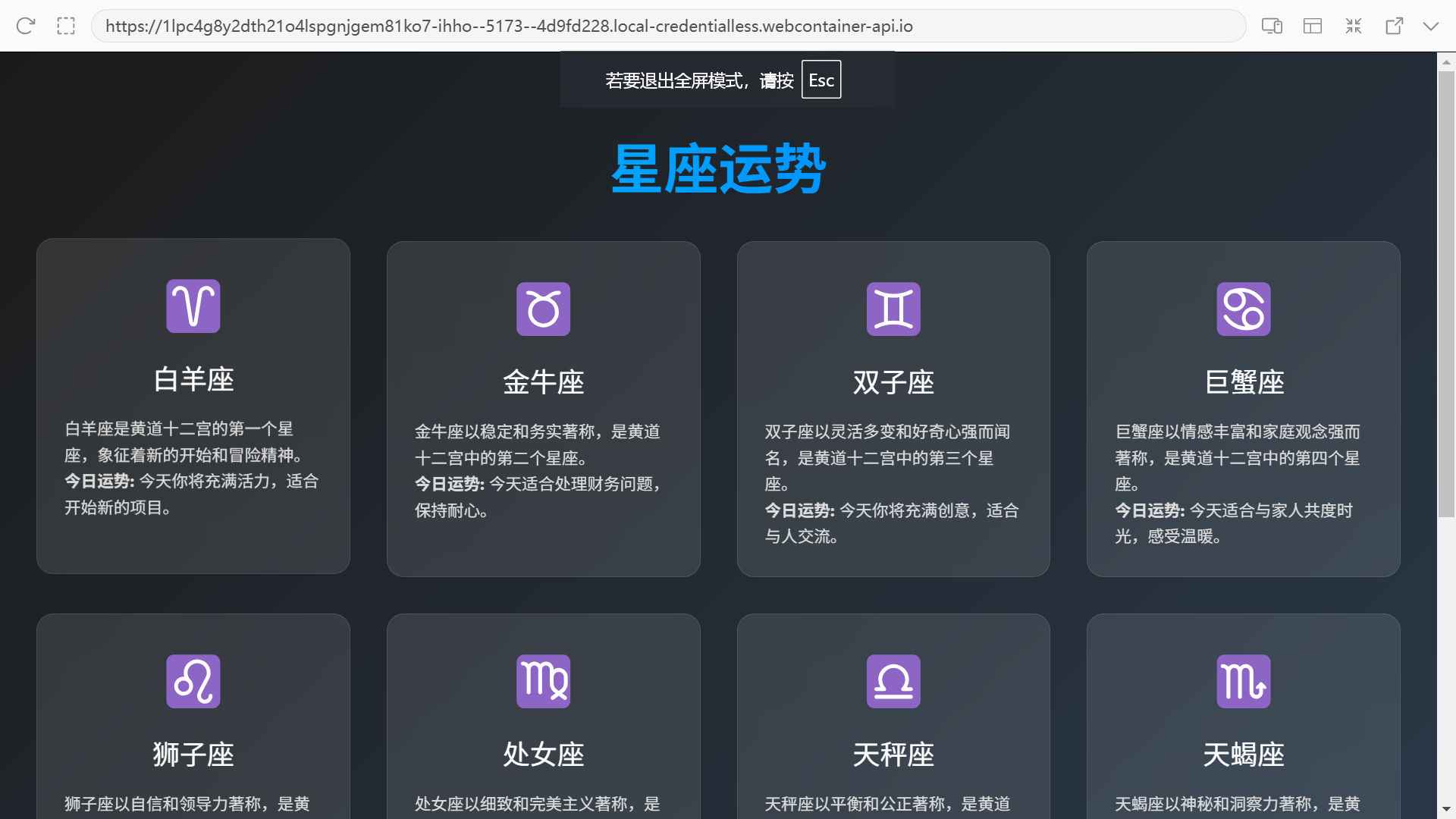1456x819 pixels.
Task: Click the vertical scrollbar thumb
Action: [1446, 294]
